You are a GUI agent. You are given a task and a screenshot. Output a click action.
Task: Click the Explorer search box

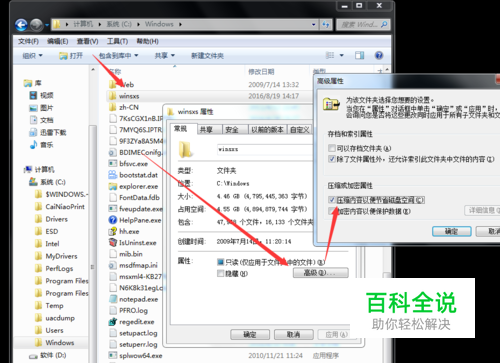(363, 24)
